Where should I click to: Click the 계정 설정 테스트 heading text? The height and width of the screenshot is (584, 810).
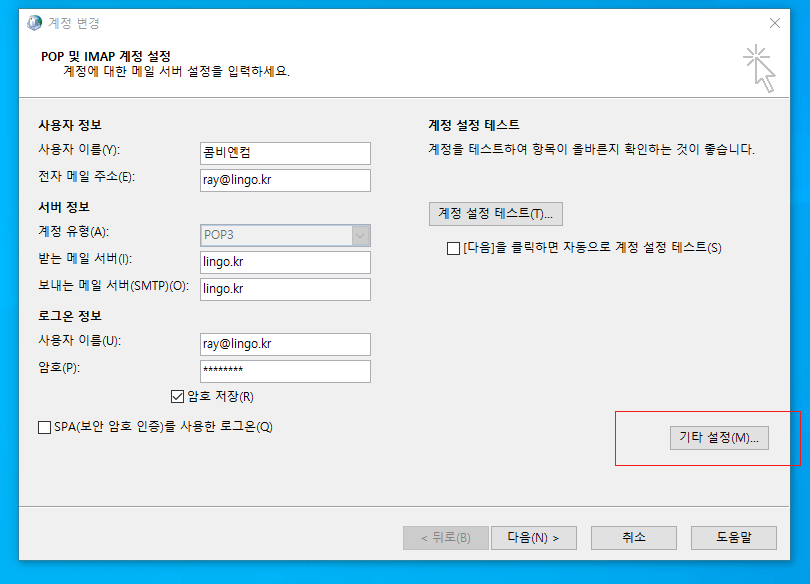pos(474,125)
